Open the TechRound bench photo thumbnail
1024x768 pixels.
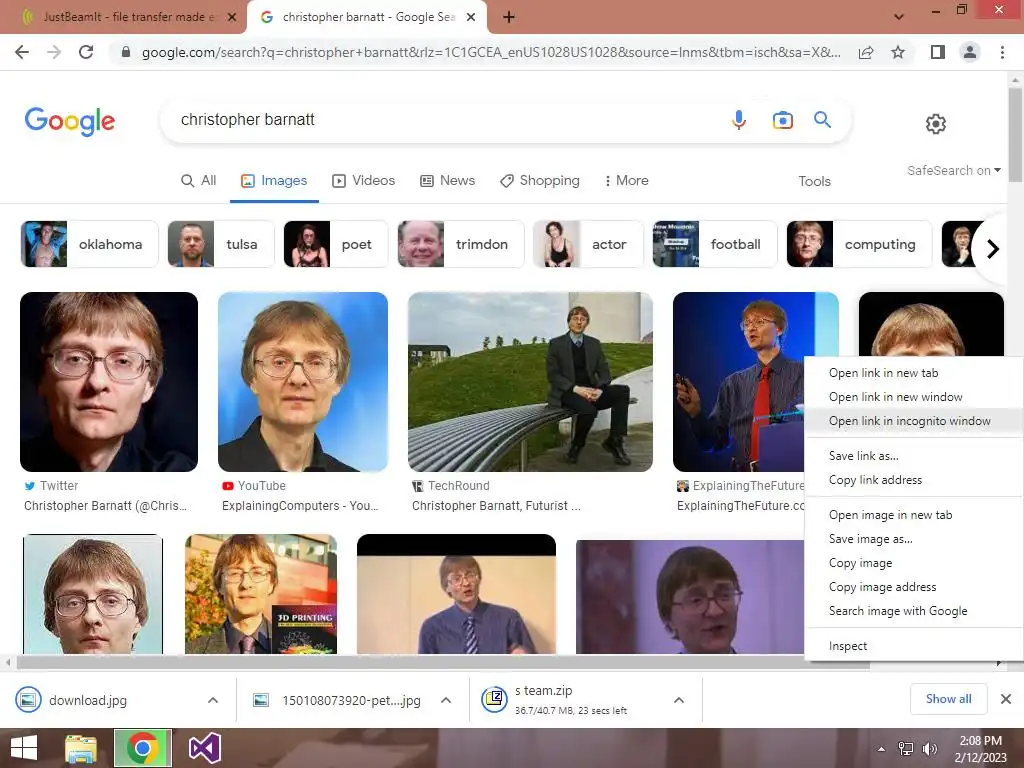(530, 382)
